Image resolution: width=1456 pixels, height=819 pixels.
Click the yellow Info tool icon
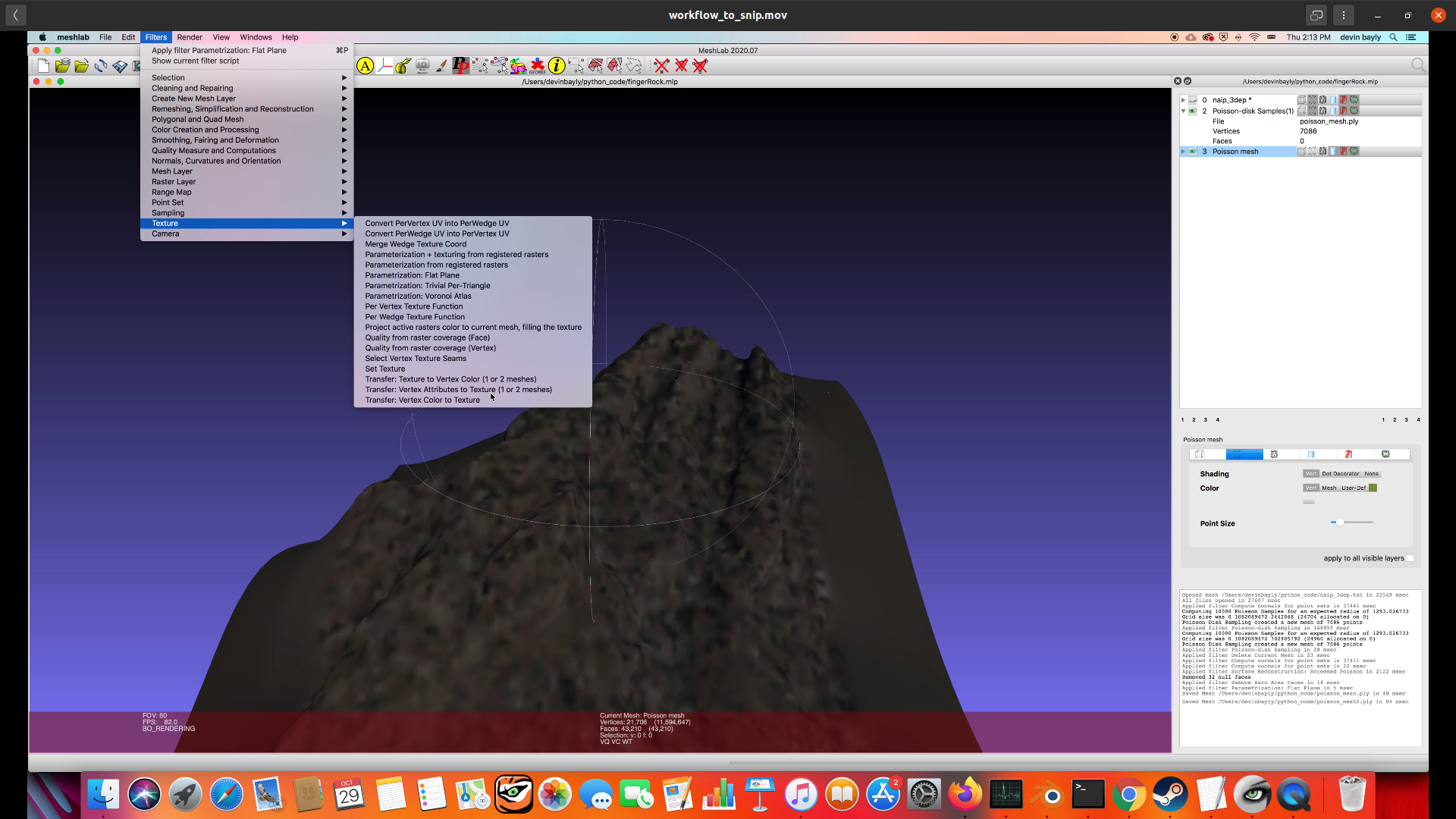pos(557,66)
